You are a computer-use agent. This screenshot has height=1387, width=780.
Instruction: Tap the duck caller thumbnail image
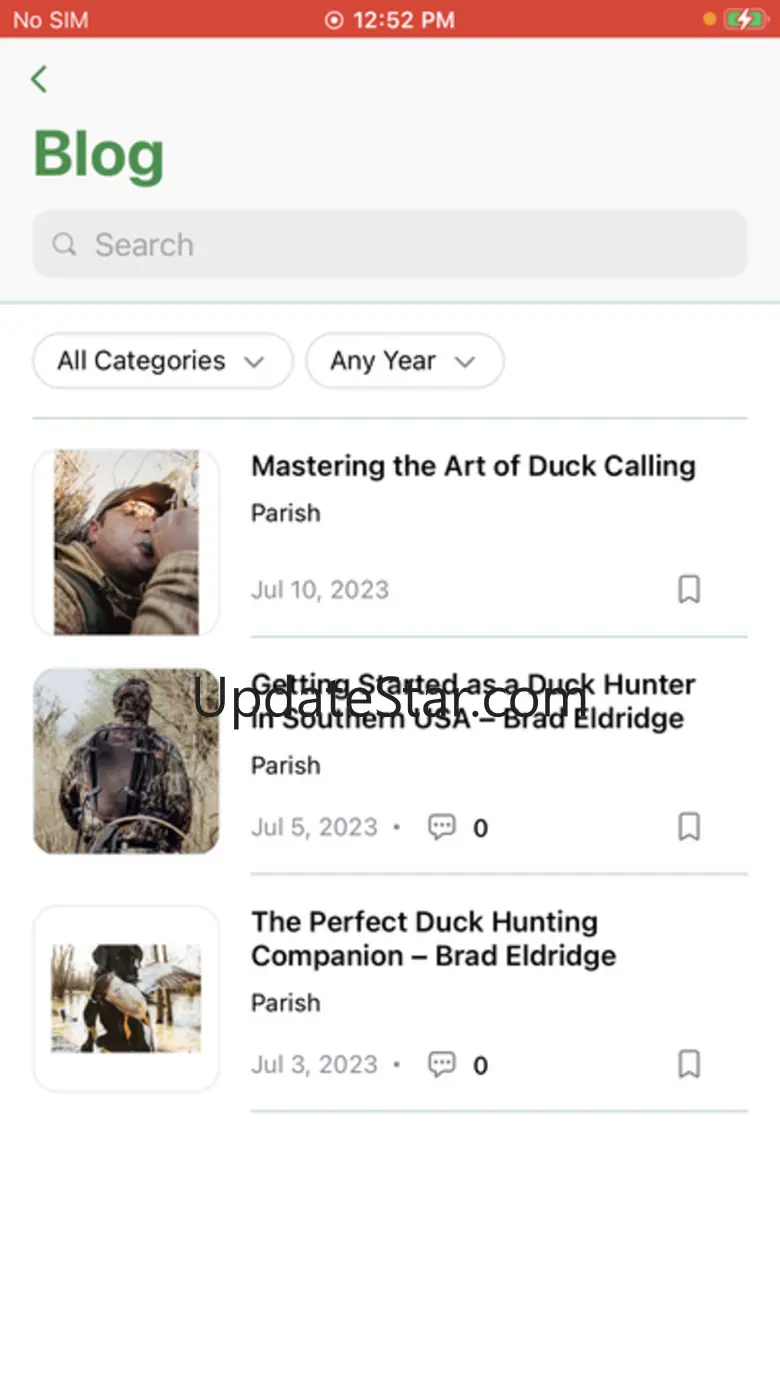[x=126, y=542]
